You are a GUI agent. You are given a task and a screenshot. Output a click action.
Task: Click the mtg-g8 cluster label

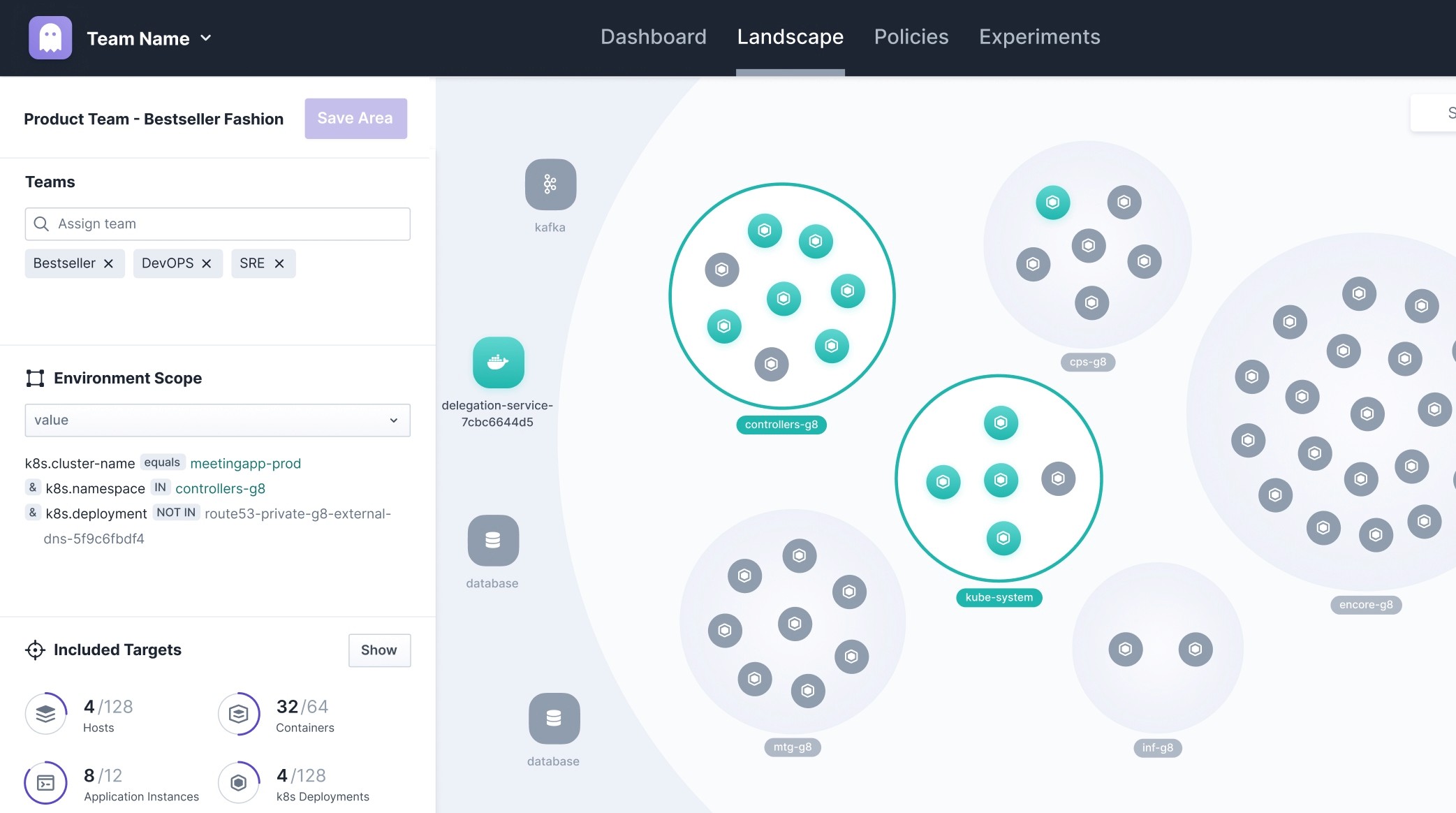pos(793,747)
